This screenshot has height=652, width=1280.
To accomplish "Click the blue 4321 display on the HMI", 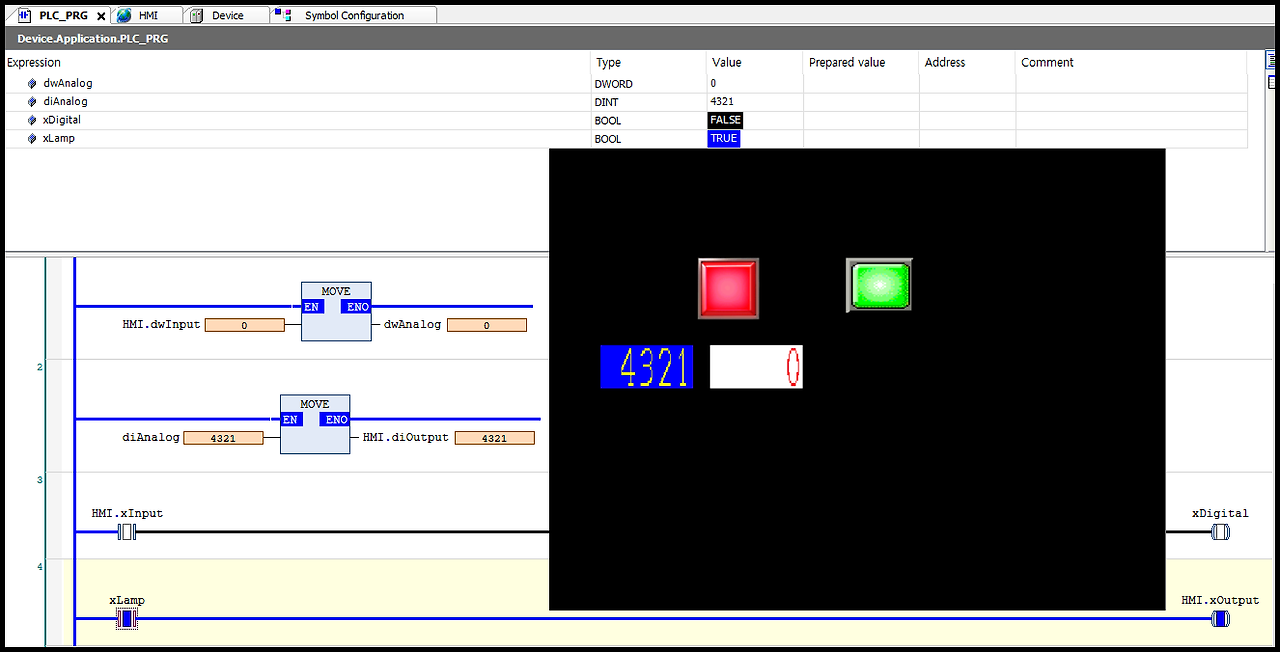I will [646, 367].
